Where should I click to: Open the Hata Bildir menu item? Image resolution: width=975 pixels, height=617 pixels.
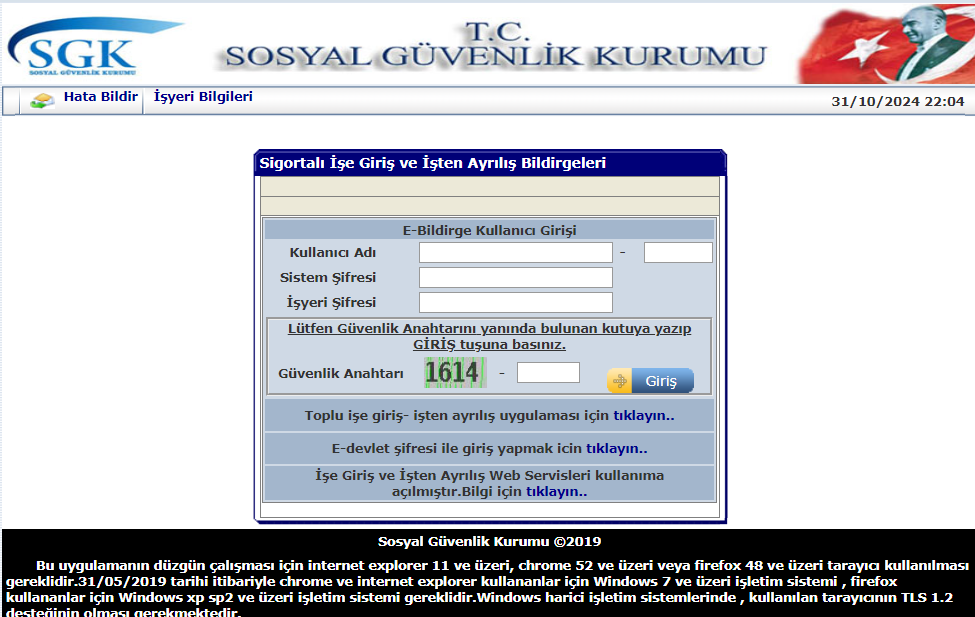pyautogui.click(x=101, y=96)
